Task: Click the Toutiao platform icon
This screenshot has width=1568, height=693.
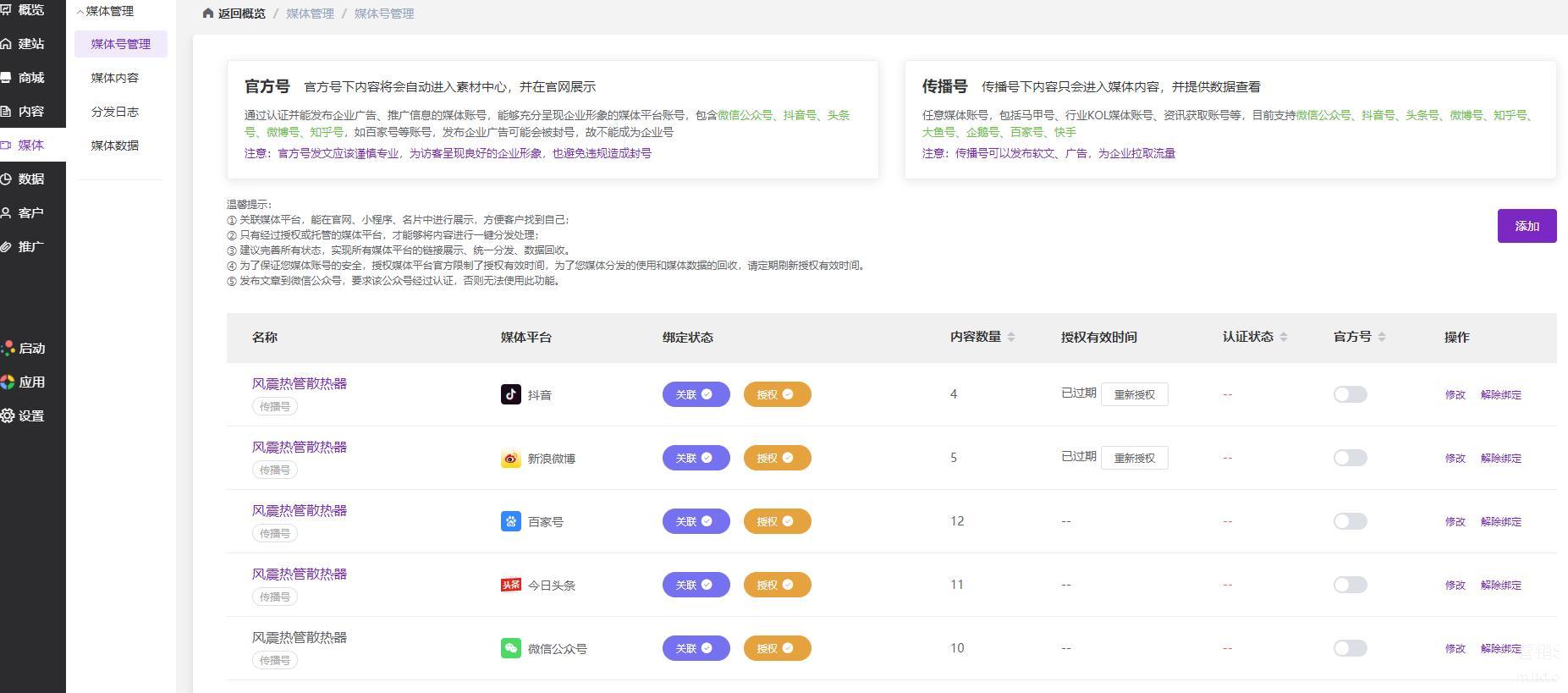Action: (x=510, y=585)
